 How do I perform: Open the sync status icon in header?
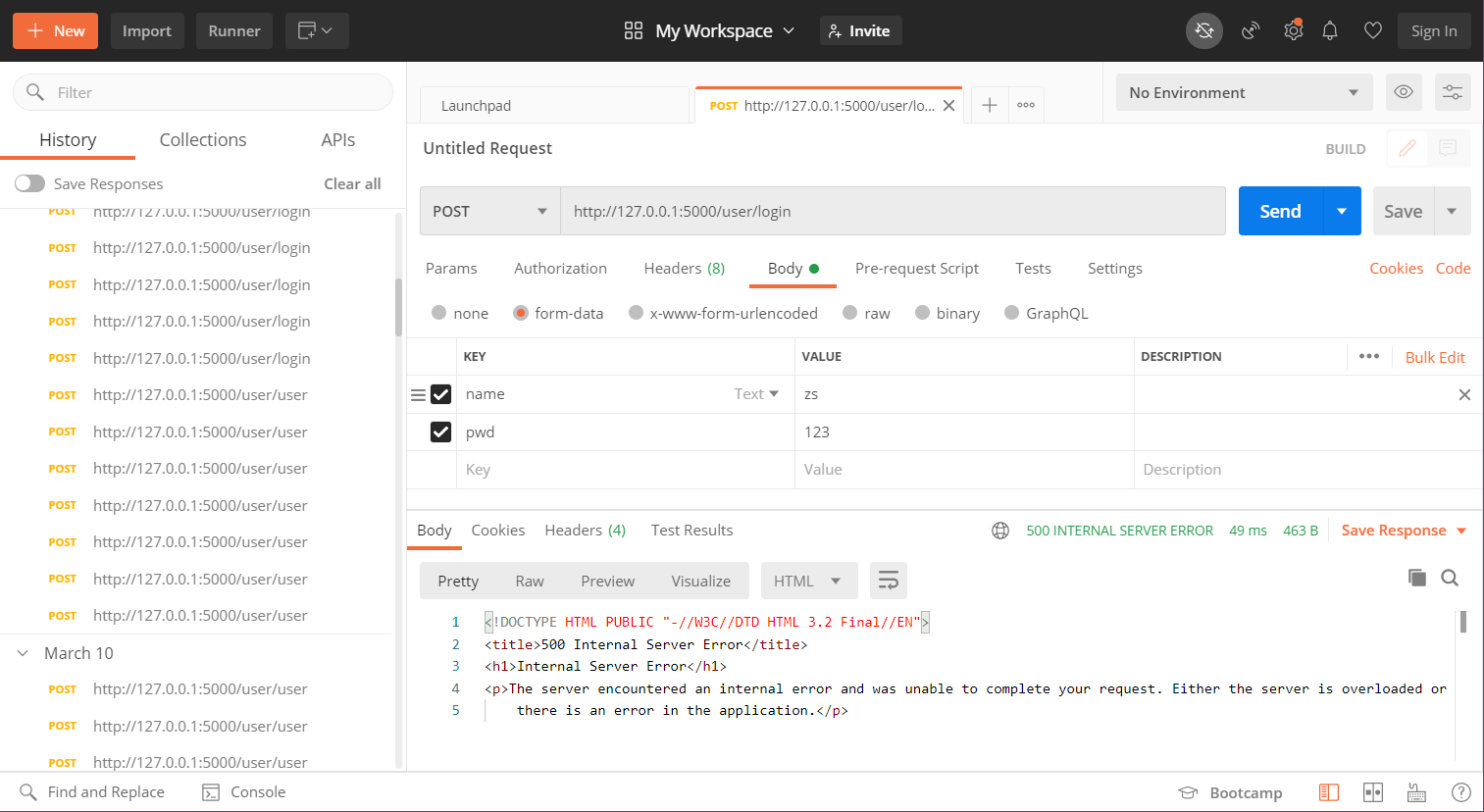click(1204, 30)
